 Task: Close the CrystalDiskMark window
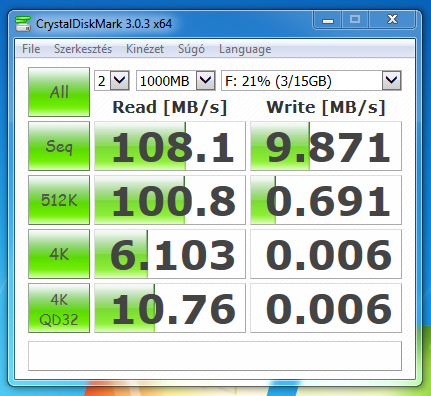point(392,20)
